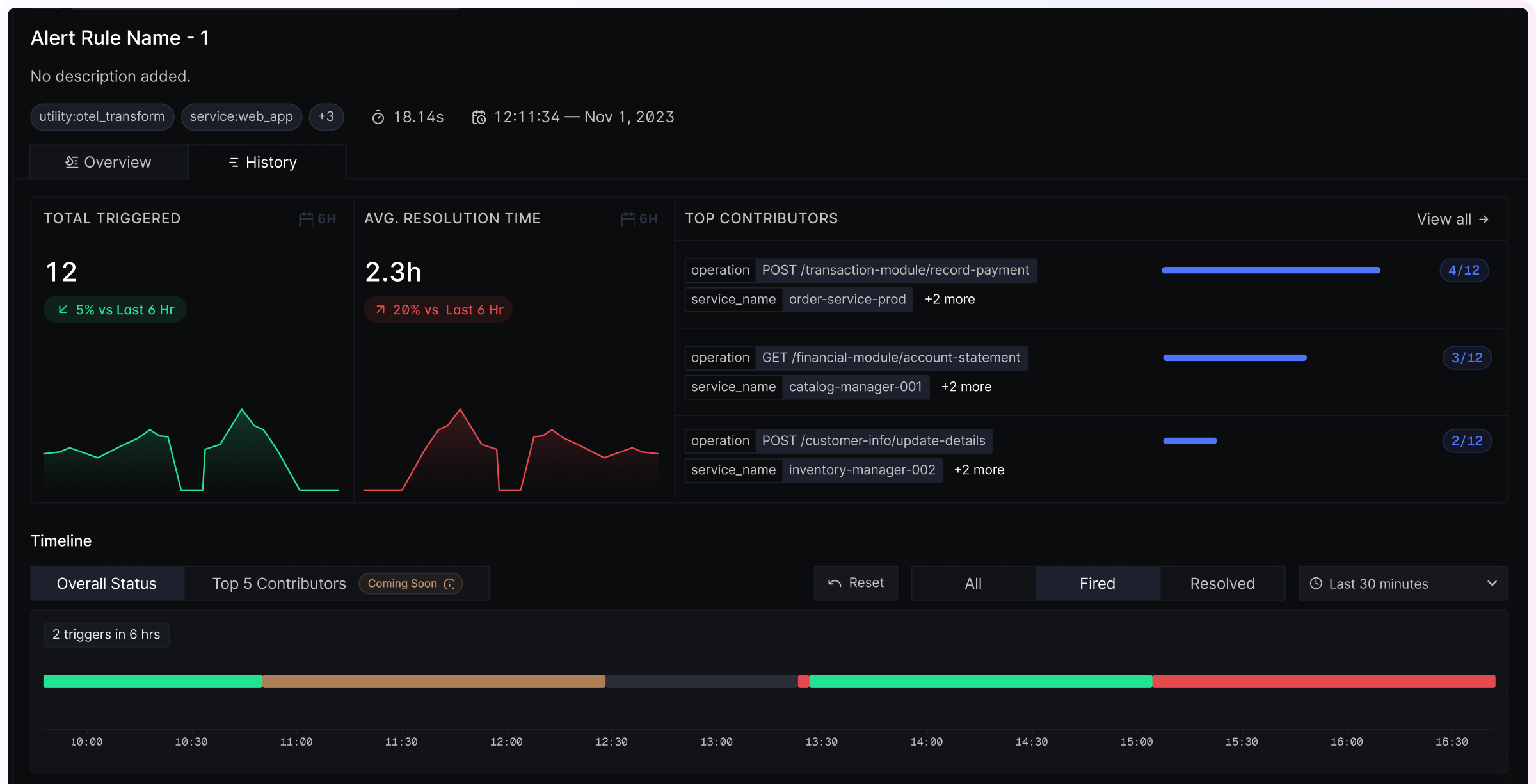
Task: Click the orange segment in the status timeline
Action: coord(433,682)
